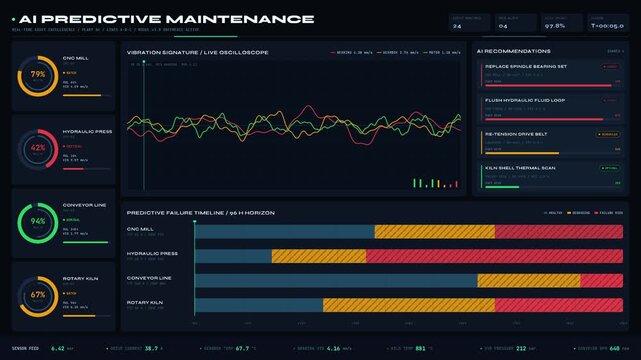641x360 pixels.
Task: Click the Conveyor Line blue healthy timeline segment
Action: pyautogui.click(x=336, y=281)
